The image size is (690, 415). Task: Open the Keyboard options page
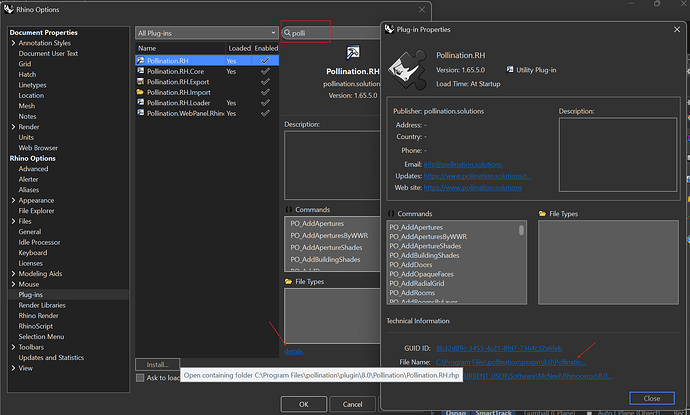point(33,253)
